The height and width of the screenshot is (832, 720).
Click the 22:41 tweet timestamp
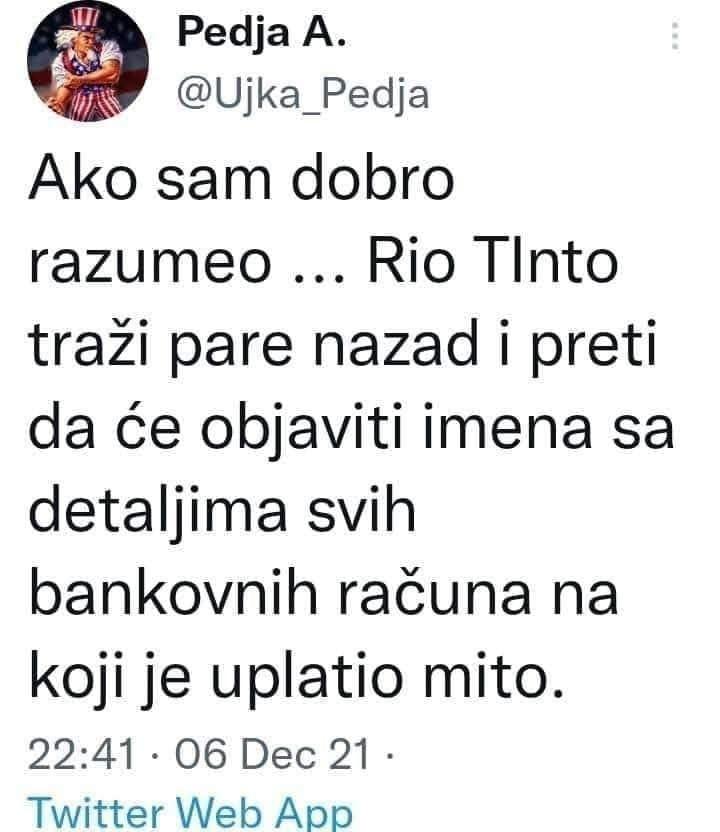coord(82,755)
